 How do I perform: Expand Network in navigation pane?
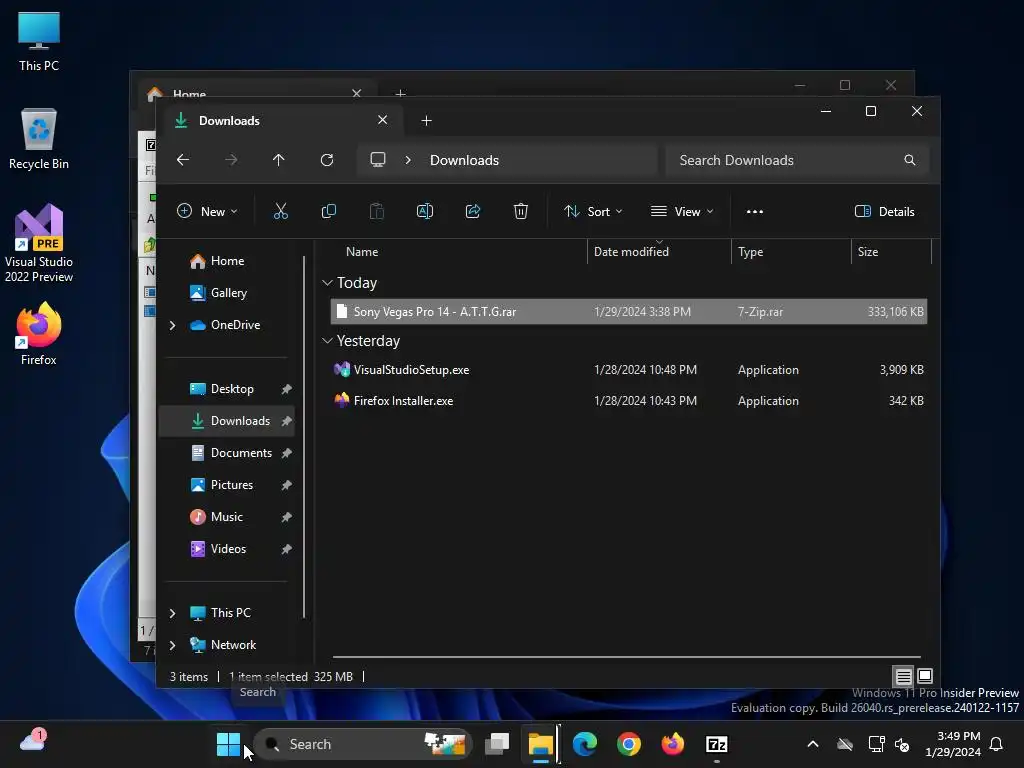pyautogui.click(x=172, y=645)
